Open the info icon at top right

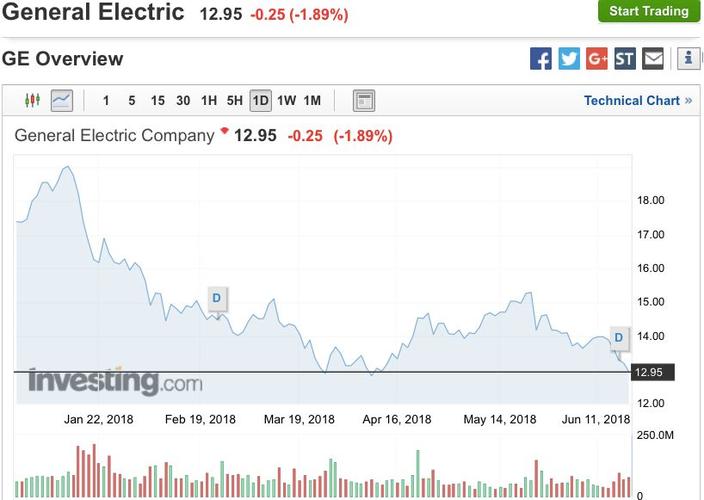coord(689,59)
